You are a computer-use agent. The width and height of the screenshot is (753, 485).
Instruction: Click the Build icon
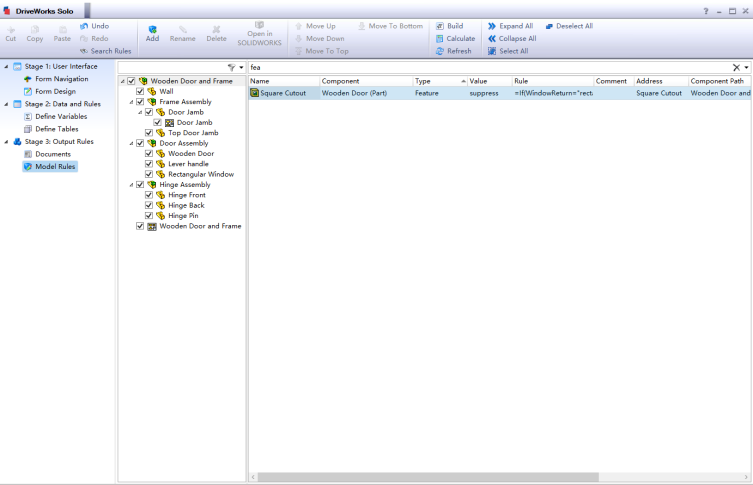tap(449, 26)
